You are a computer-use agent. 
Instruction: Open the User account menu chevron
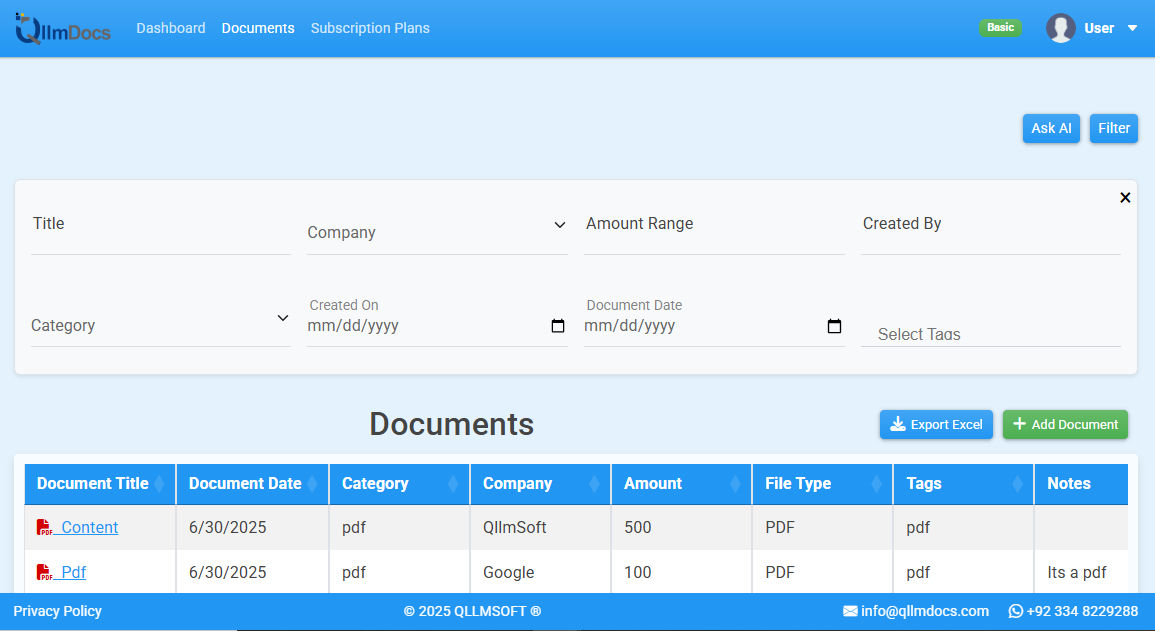[x=1131, y=28]
